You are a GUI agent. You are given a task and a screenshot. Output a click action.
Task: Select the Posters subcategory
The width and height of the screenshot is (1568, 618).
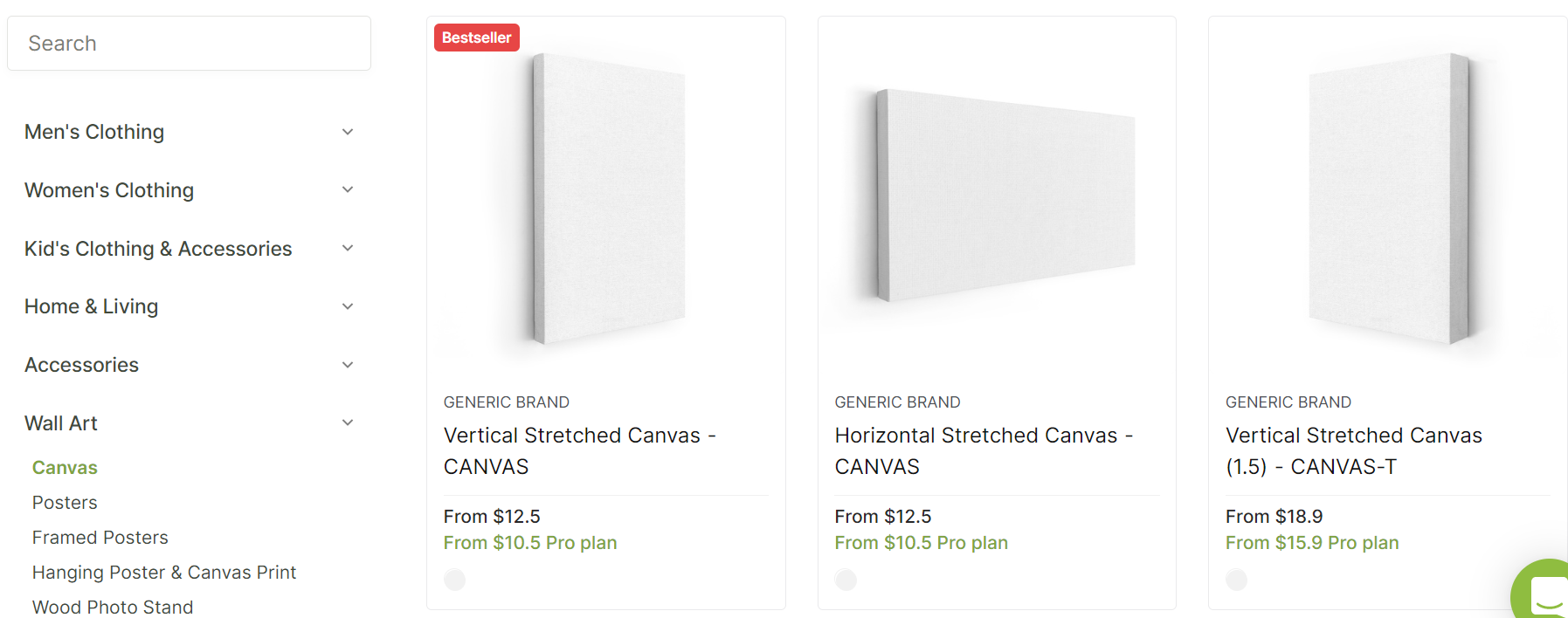64,502
